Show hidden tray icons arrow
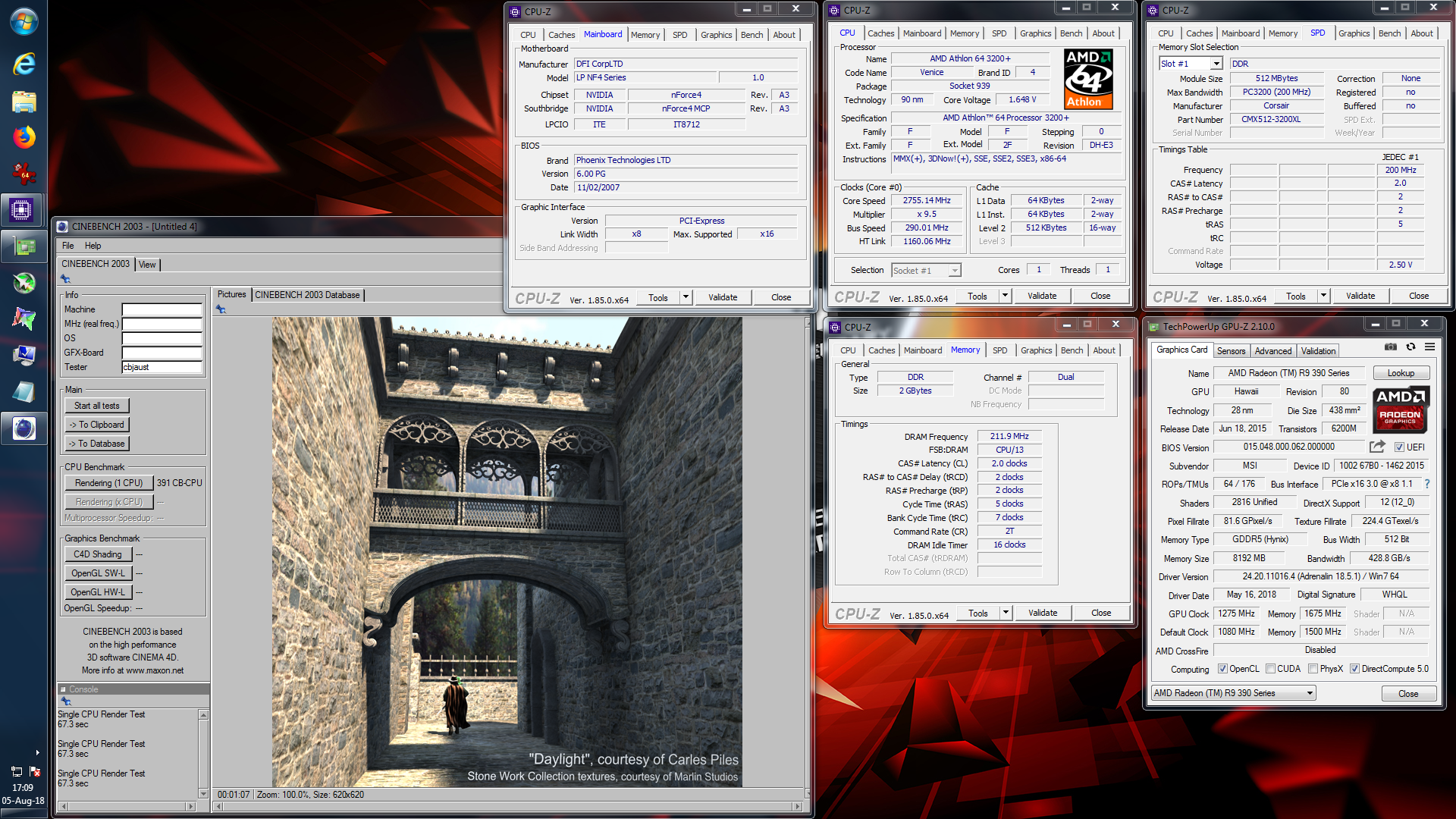This screenshot has width=1456, height=819. 37,753
